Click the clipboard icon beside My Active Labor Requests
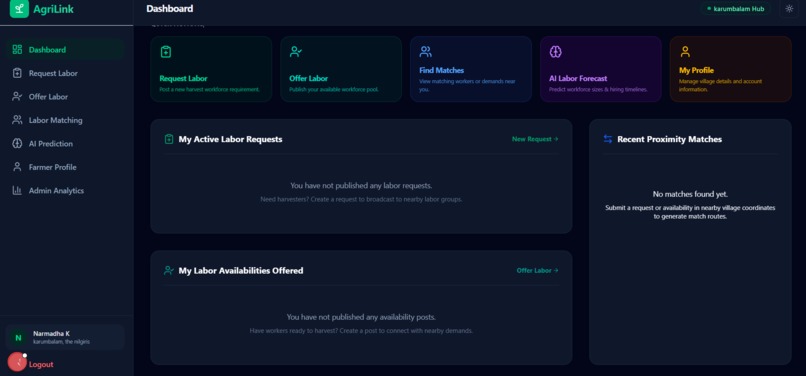The width and height of the screenshot is (806, 376). 169,139
